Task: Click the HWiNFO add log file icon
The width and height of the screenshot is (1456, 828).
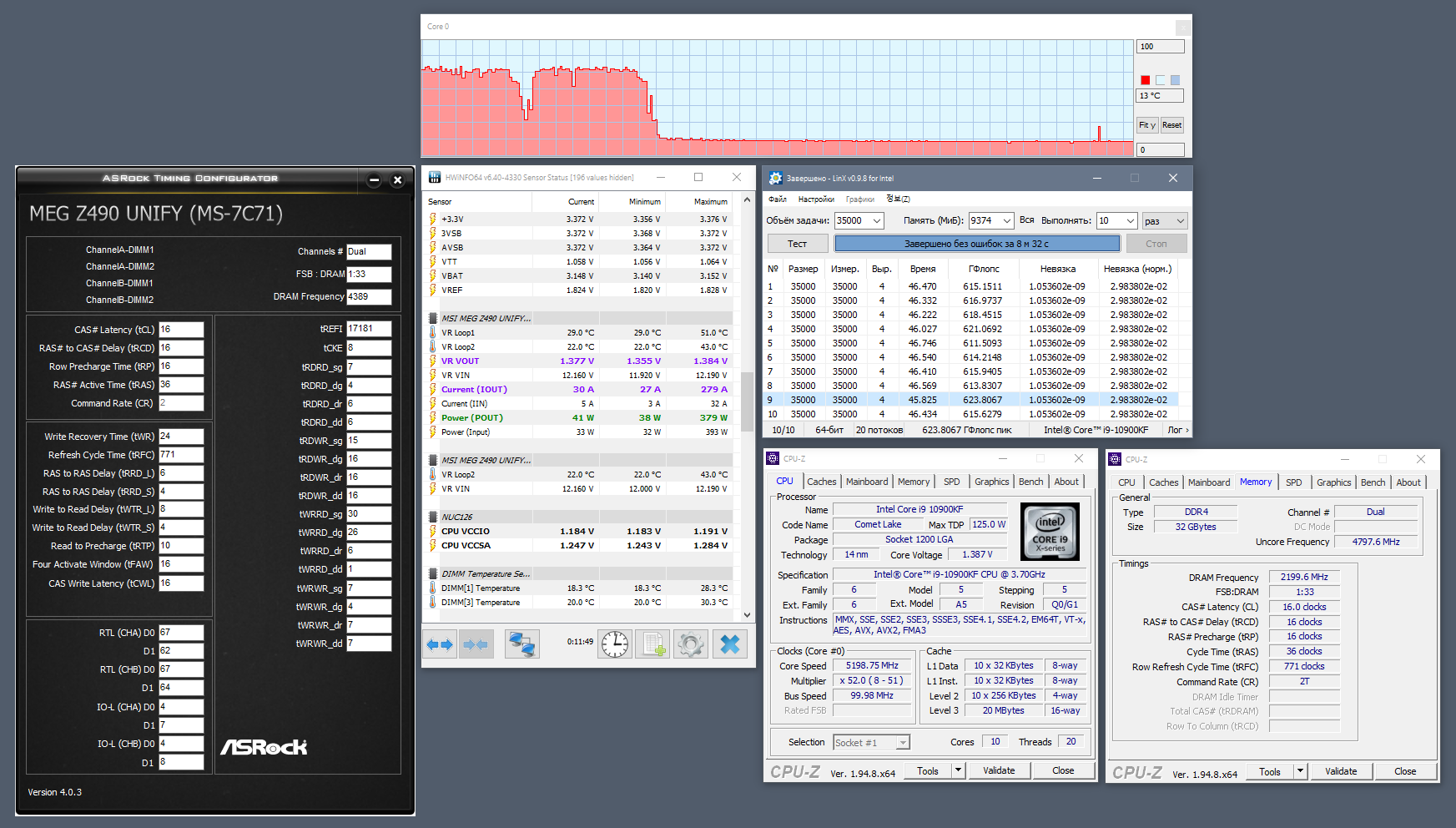Action: [x=652, y=644]
